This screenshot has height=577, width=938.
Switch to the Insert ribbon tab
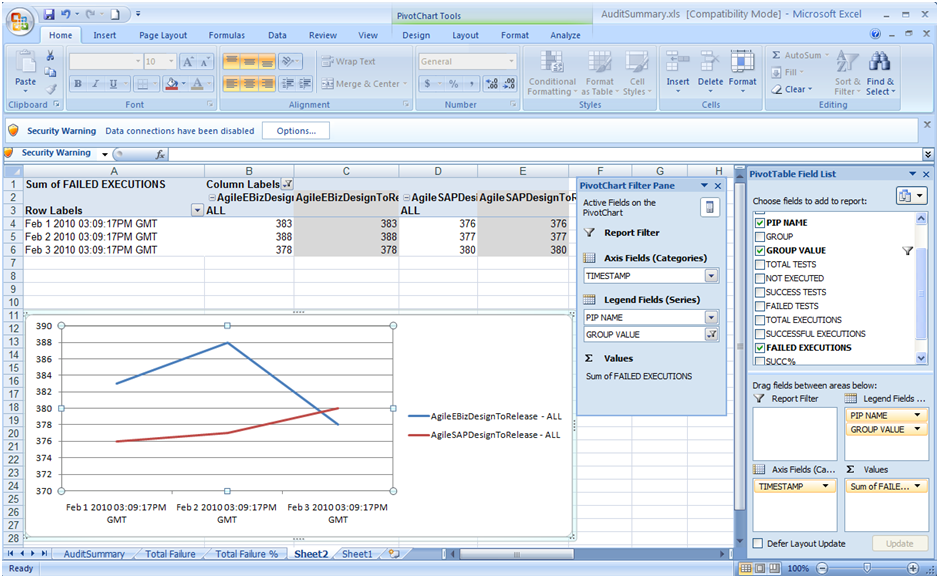click(105, 35)
